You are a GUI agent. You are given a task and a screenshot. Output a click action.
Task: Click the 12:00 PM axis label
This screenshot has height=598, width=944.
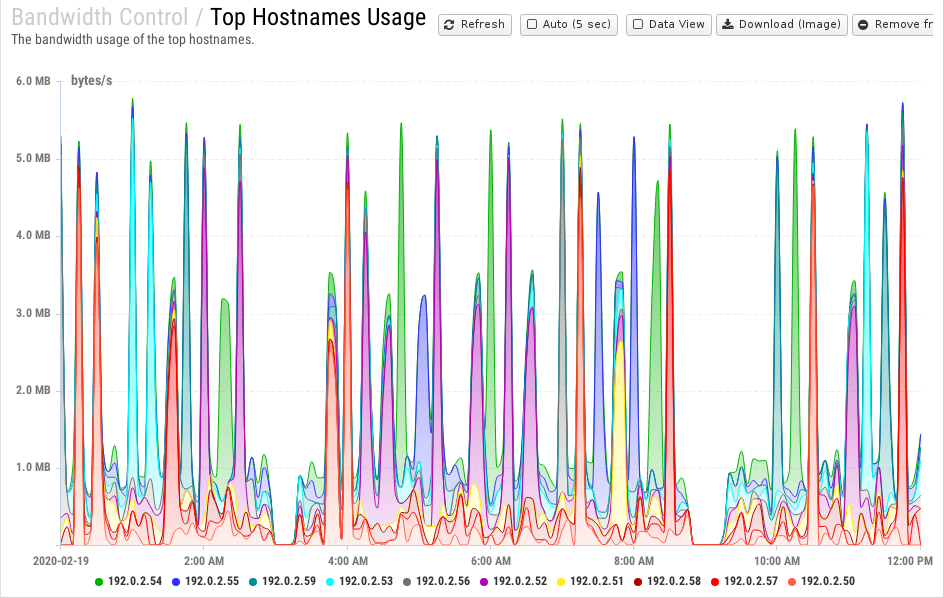910,561
